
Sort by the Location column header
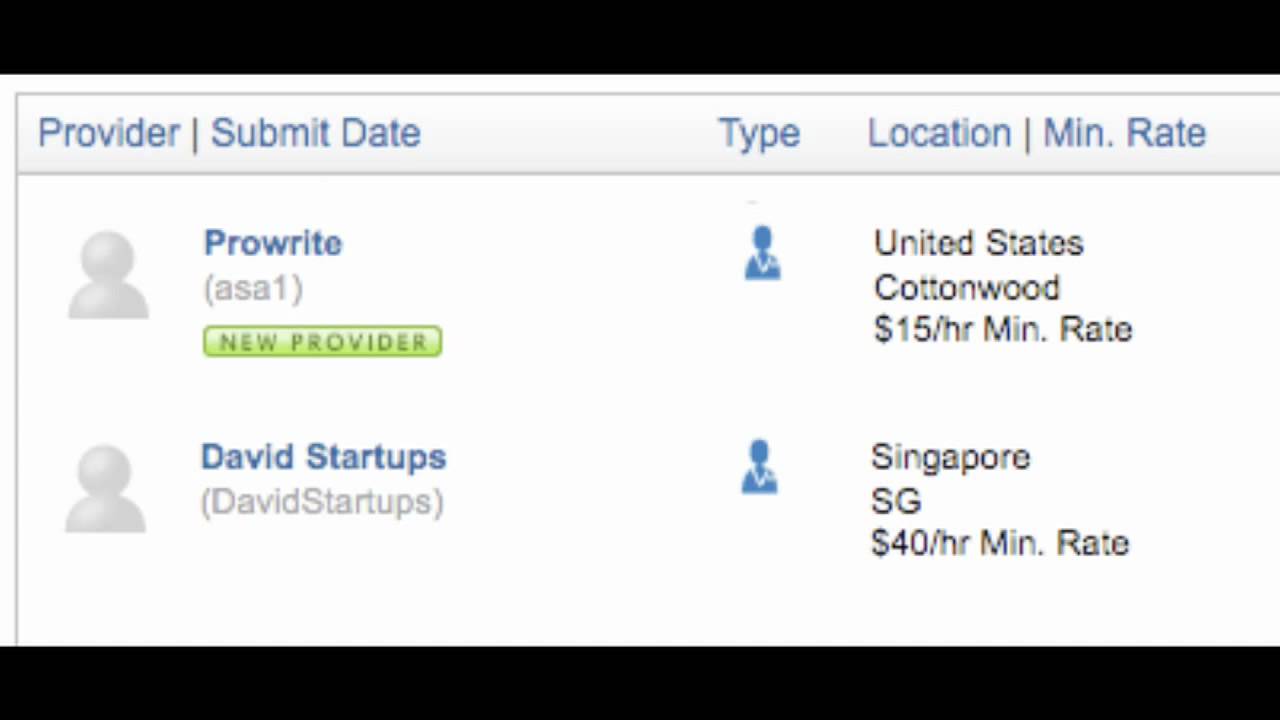coord(939,133)
